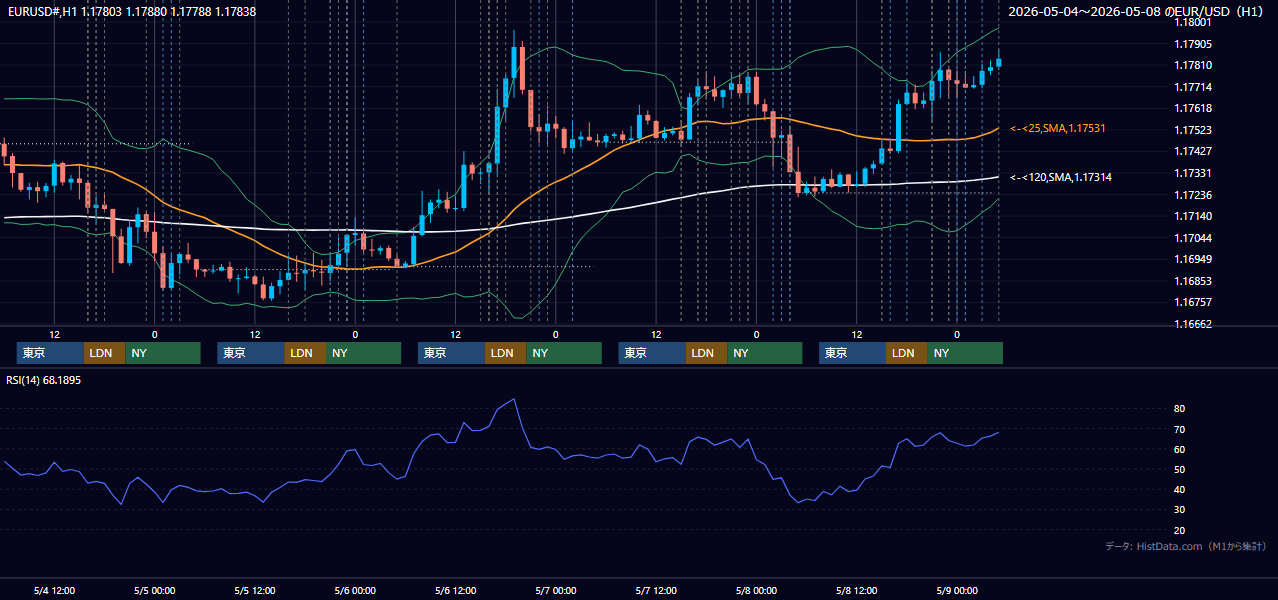Image resolution: width=1278 pixels, height=600 pixels.
Task: Click the RSI scale value 60
Action: click(1180, 449)
